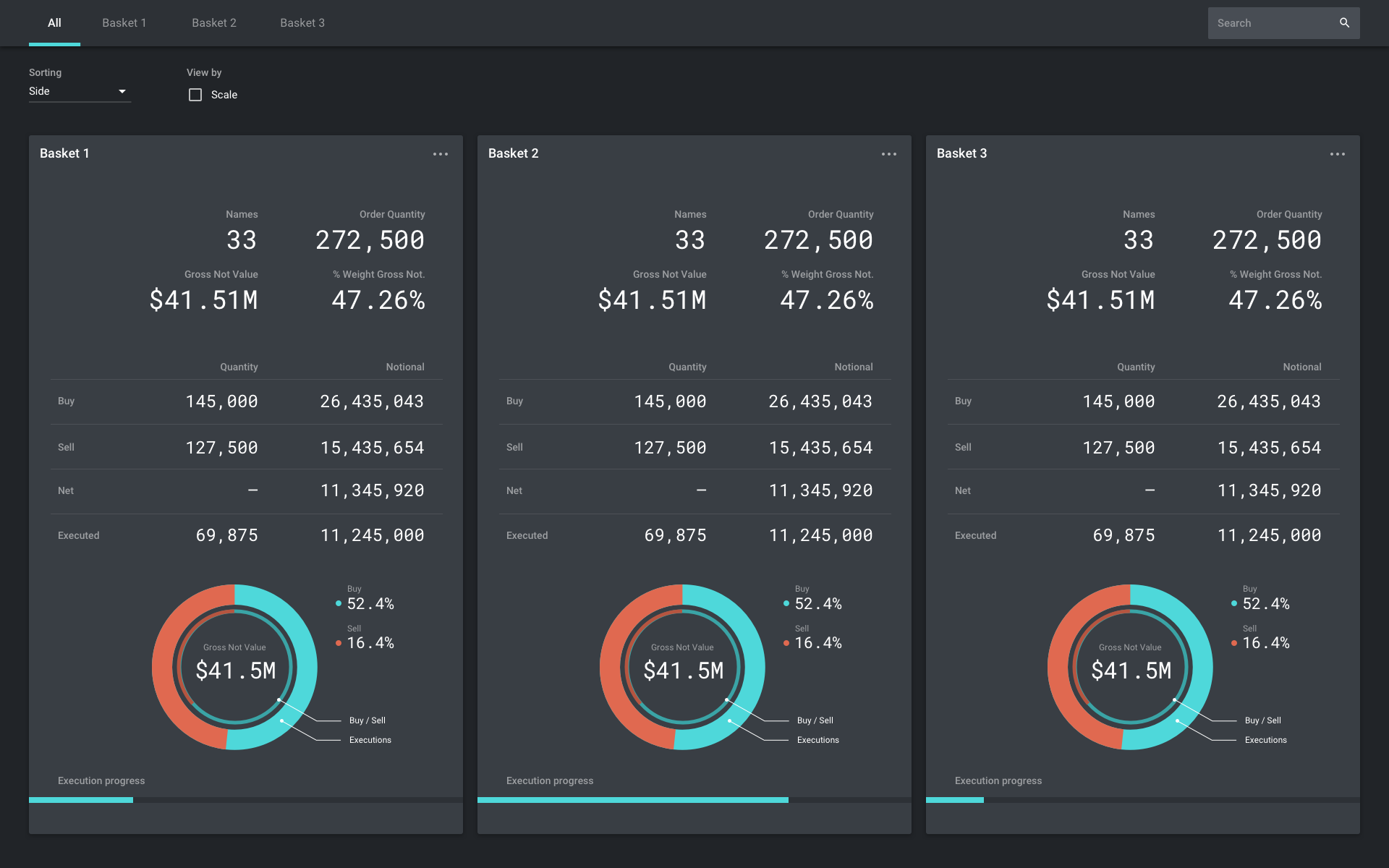Switch to the Basket 1 tab
Viewport: 1389px width, 868px height.
124,23
